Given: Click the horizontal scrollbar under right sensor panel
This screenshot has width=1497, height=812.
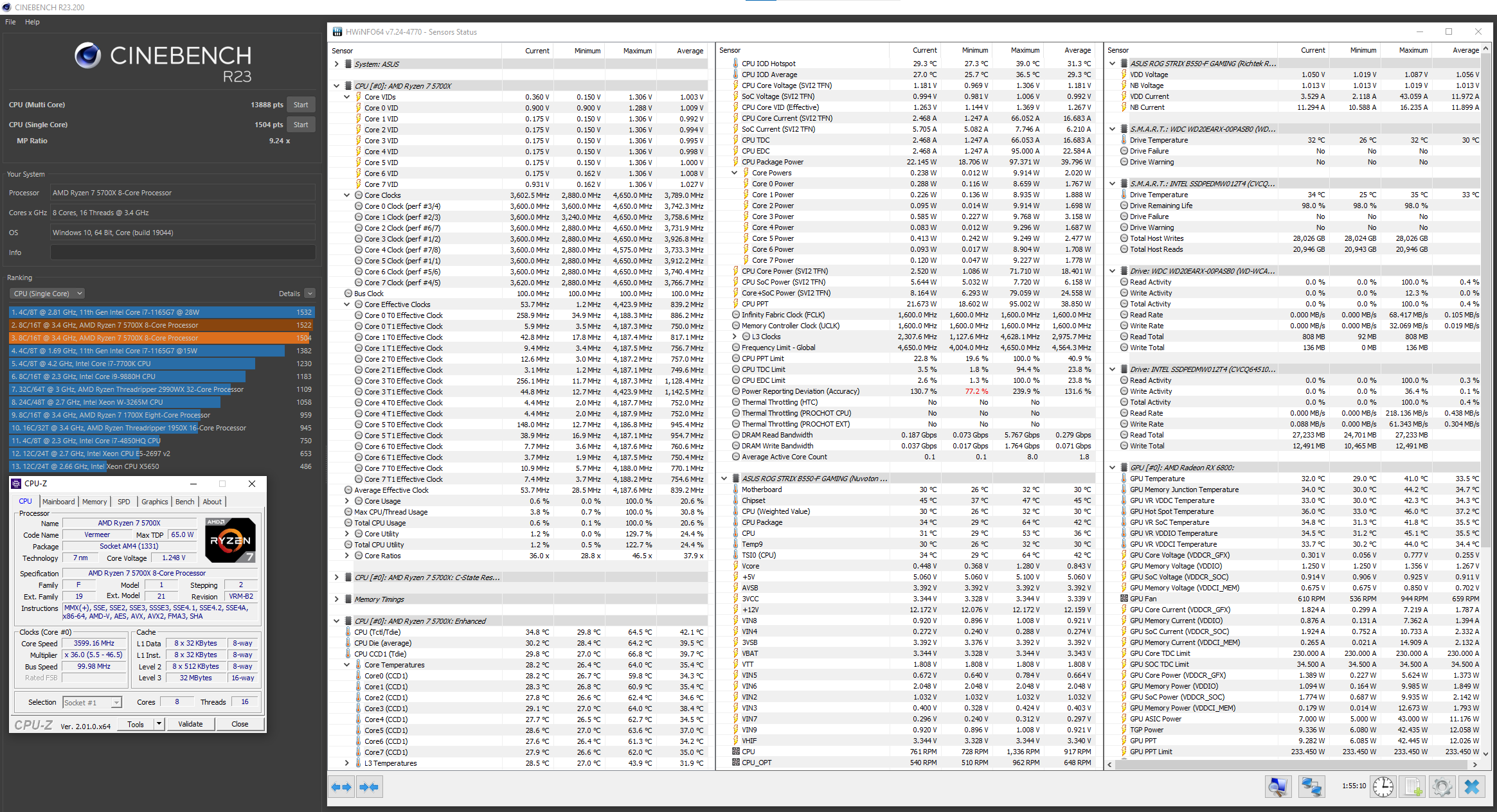Looking at the screenshot, I should coord(1292,764).
